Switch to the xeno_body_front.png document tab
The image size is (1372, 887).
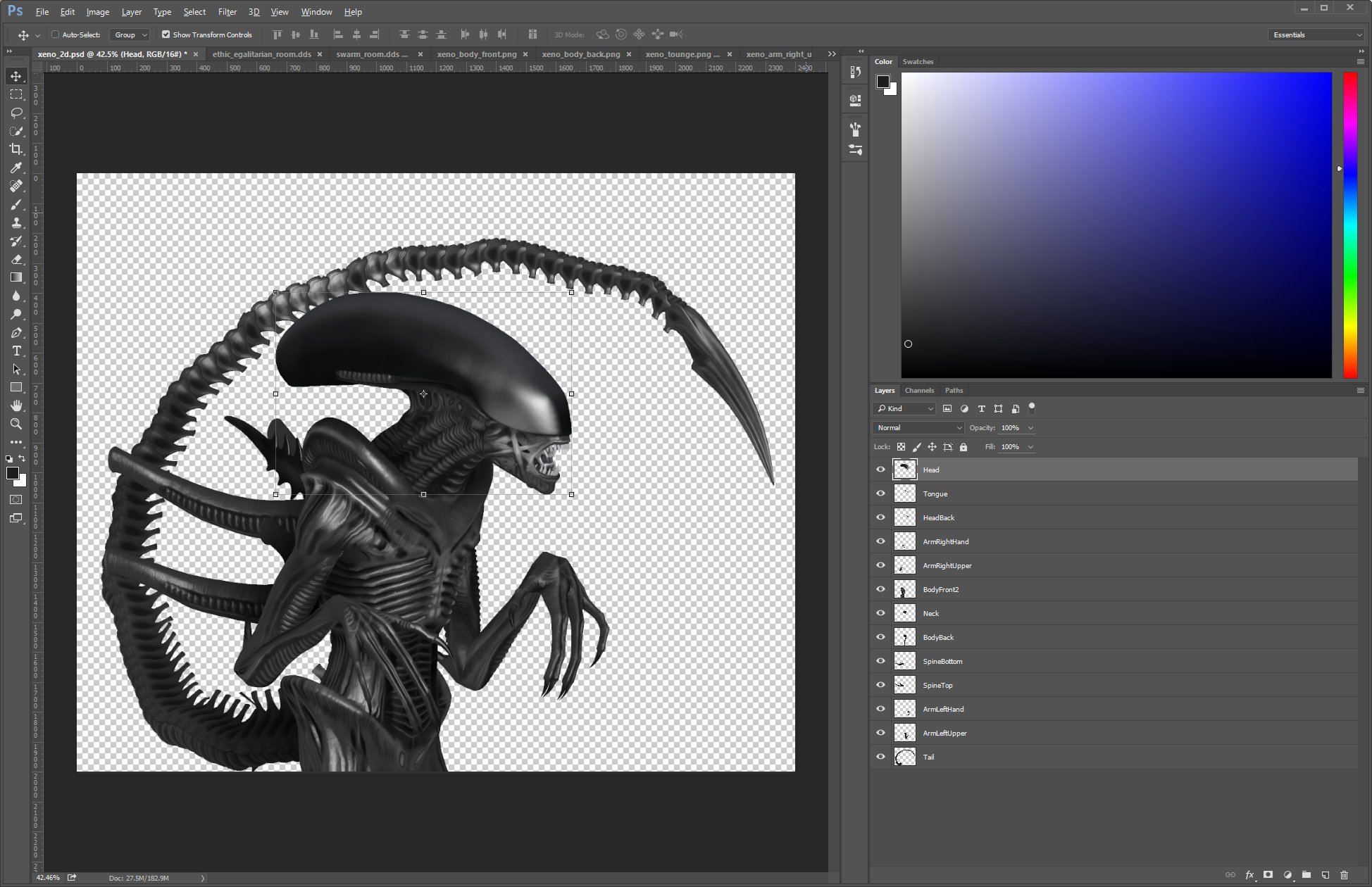pyautogui.click(x=477, y=54)
